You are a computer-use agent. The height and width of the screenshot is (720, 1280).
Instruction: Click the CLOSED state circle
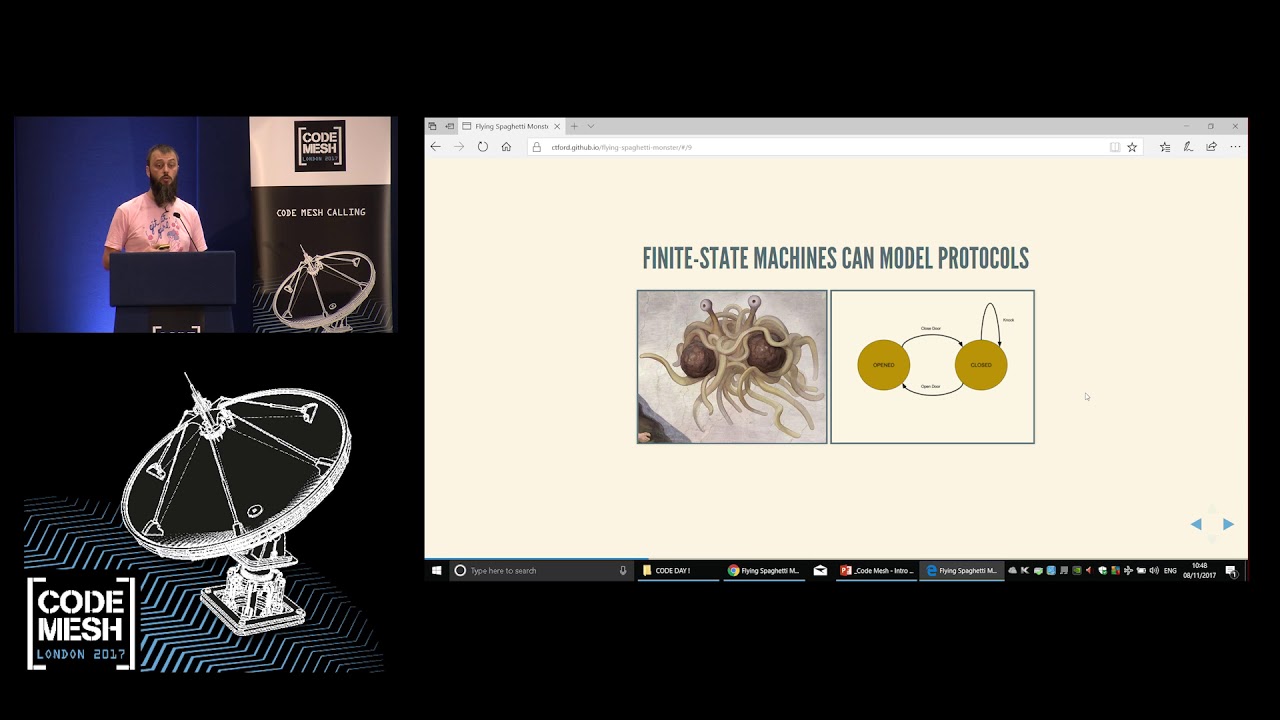tap(981, 365)
